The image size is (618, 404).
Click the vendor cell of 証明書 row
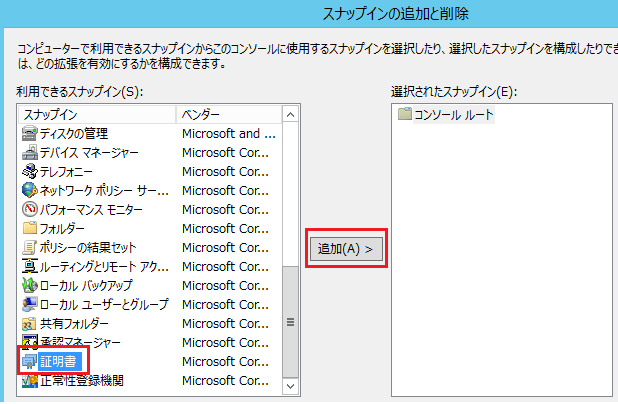225,361
